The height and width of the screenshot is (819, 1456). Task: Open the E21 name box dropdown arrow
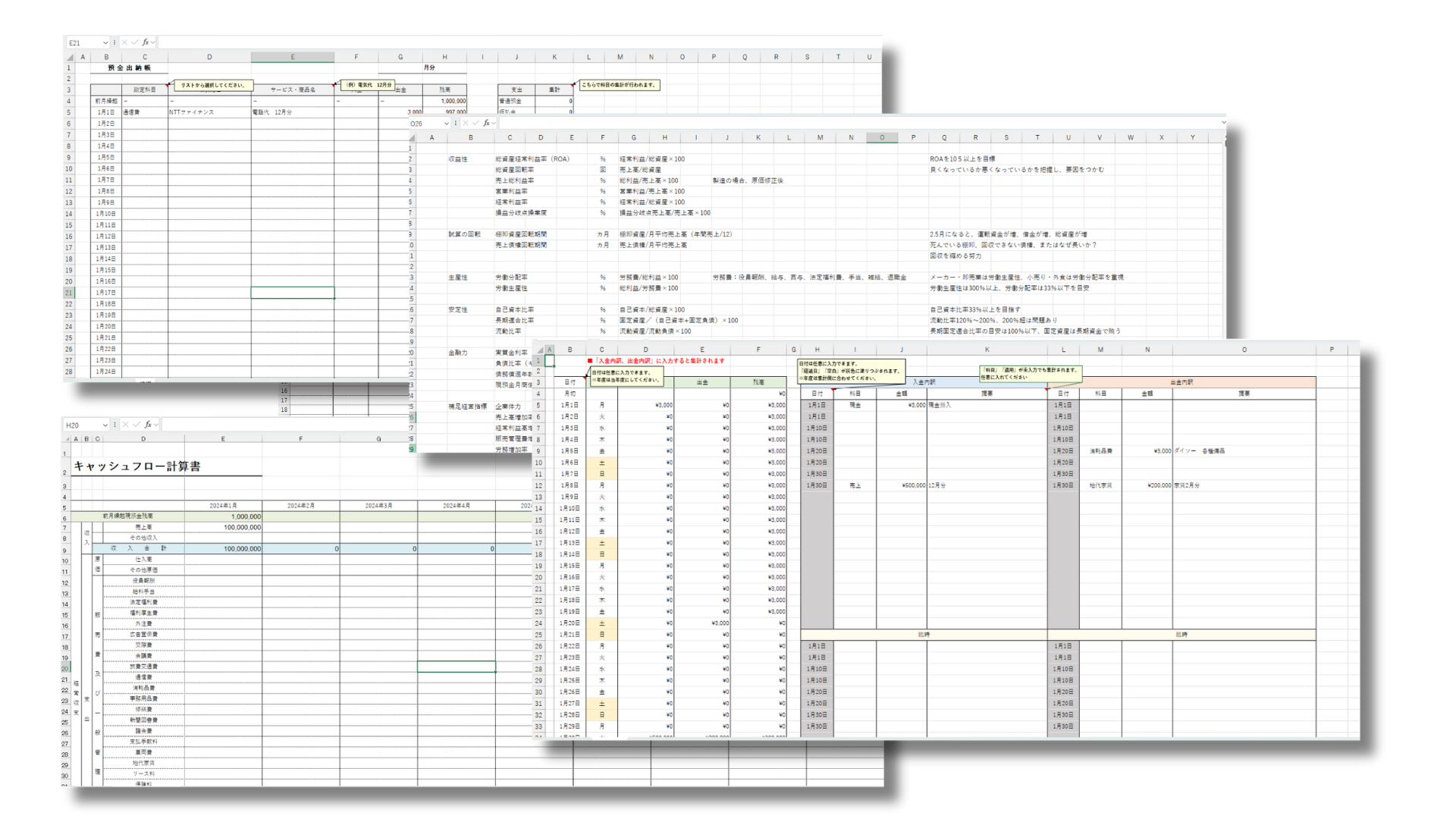(105, 43)
